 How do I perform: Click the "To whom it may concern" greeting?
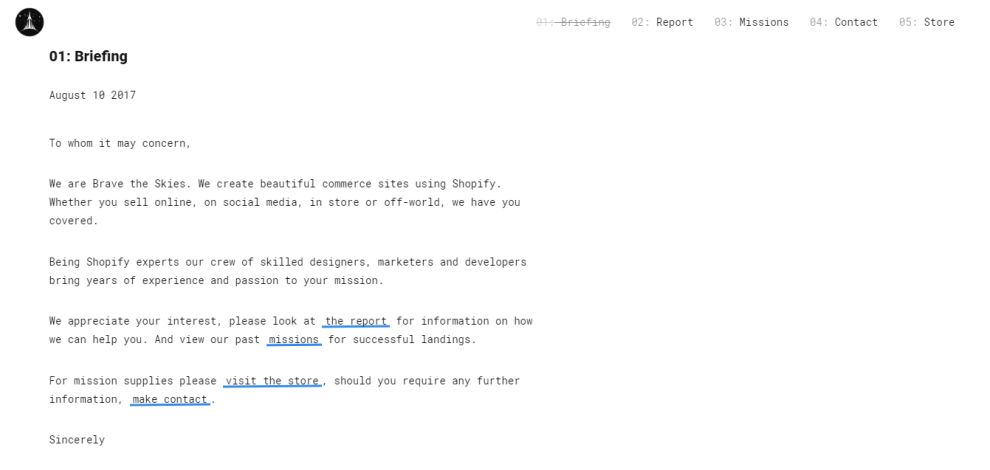[x=119, y=144]
